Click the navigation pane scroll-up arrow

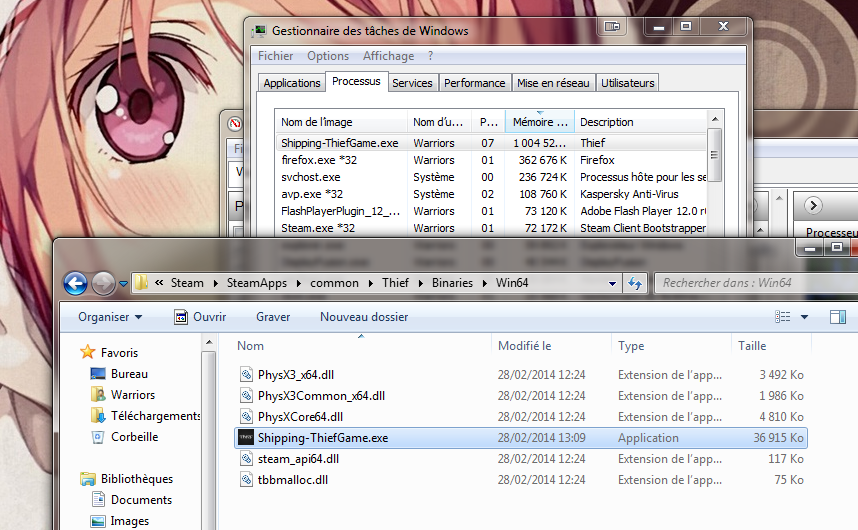(x=208, y=343)
